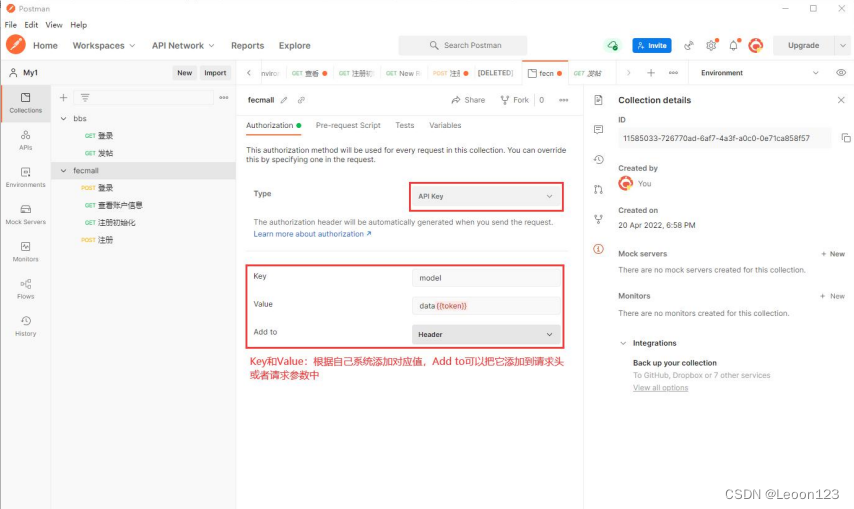854x509 pixels.
Task: Open the Upgrade button dropdown arrow
Action: point(843,45)
